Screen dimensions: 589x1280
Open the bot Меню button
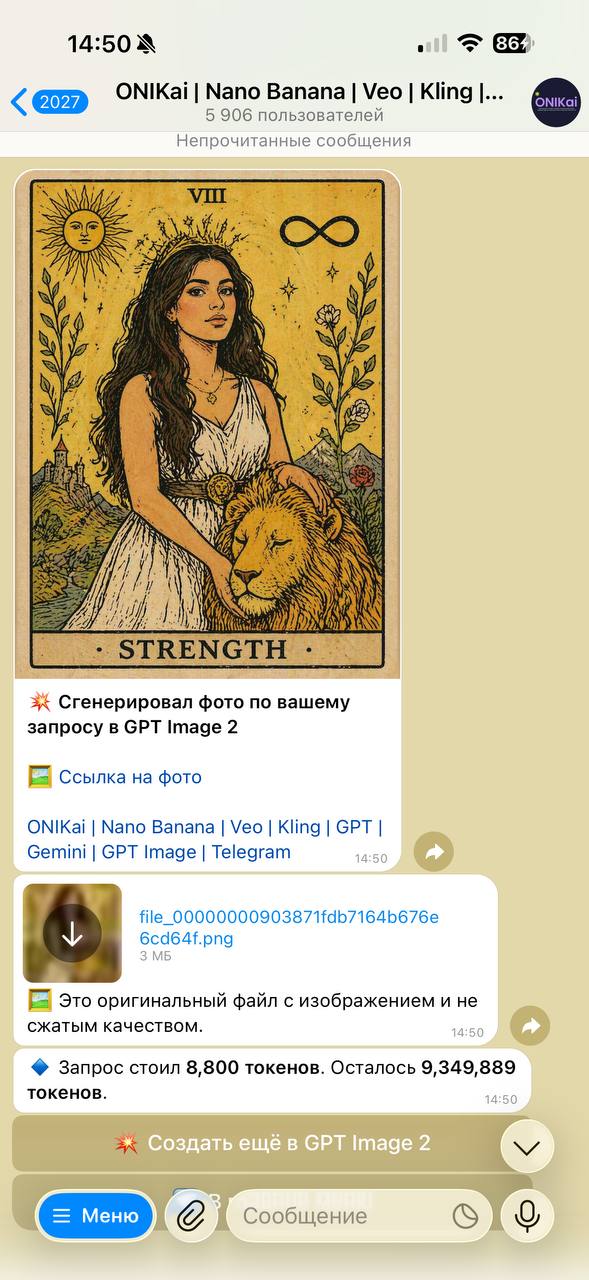[x=96, y=1216]
